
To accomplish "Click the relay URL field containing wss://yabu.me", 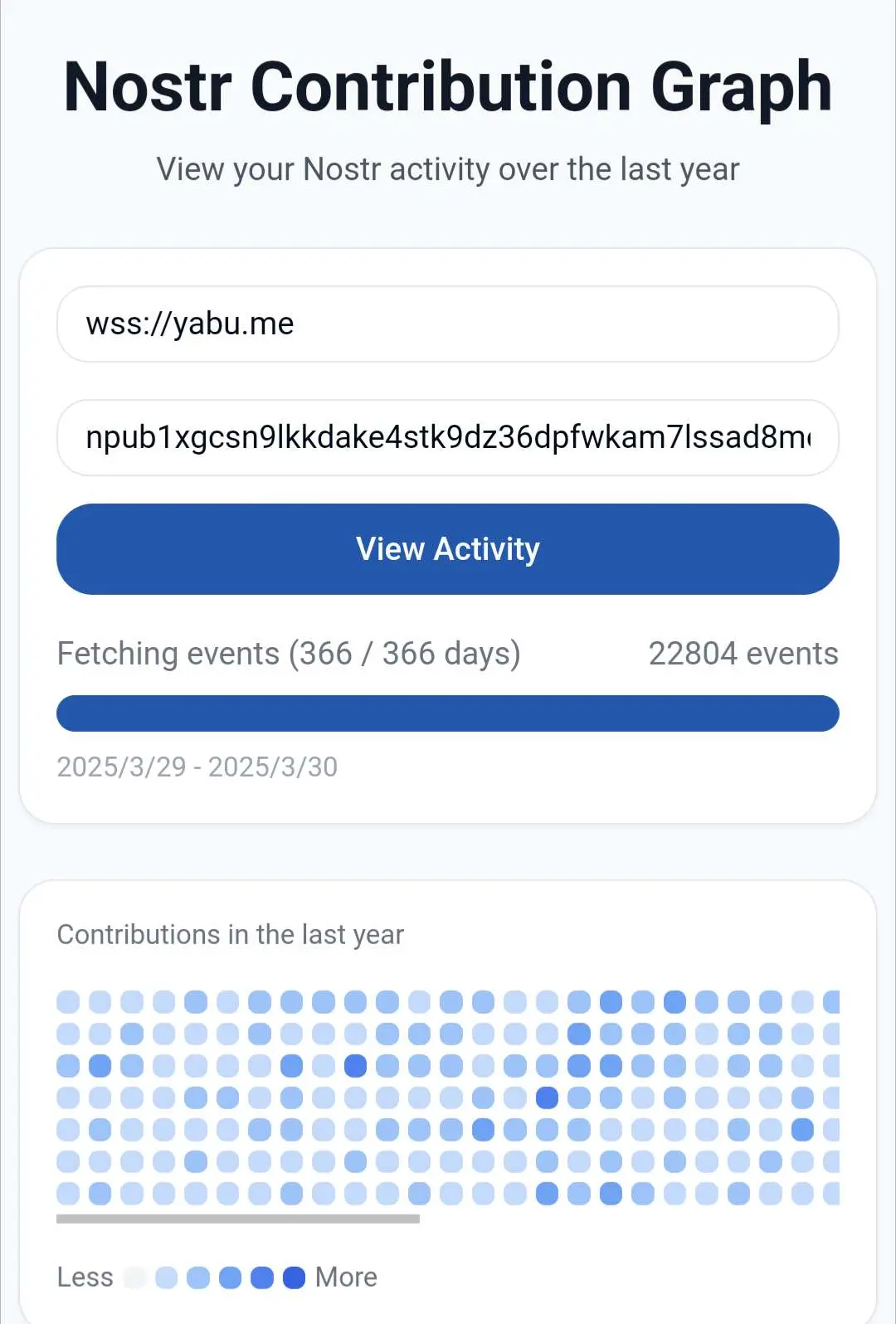I will click(448, 324).
